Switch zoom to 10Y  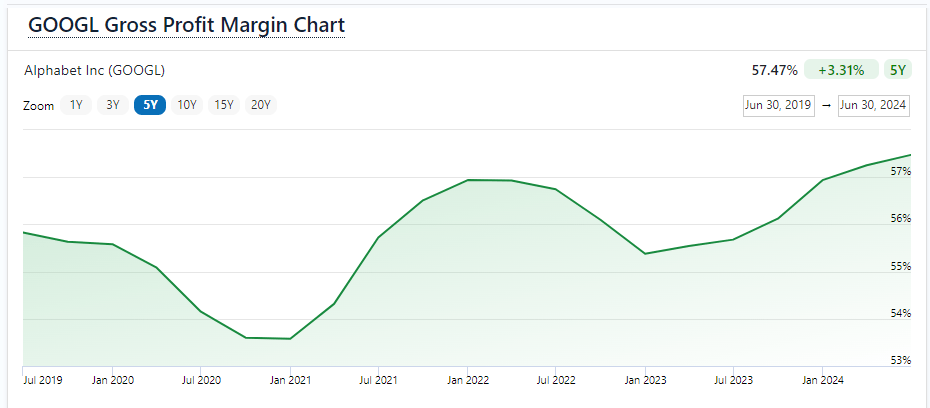tap(187, 106)
